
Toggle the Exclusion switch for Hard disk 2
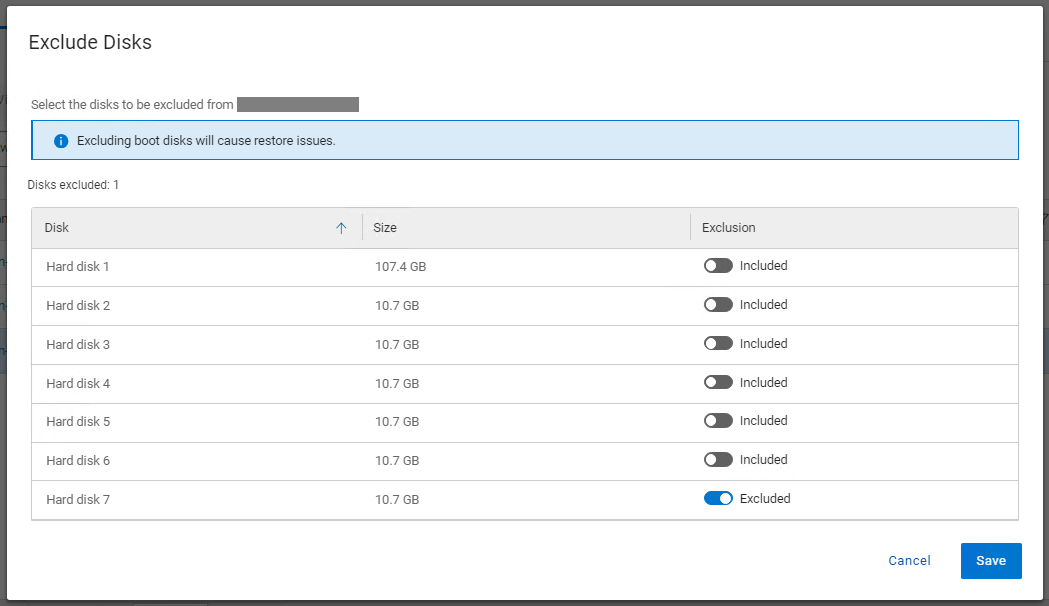click(718, 304)
